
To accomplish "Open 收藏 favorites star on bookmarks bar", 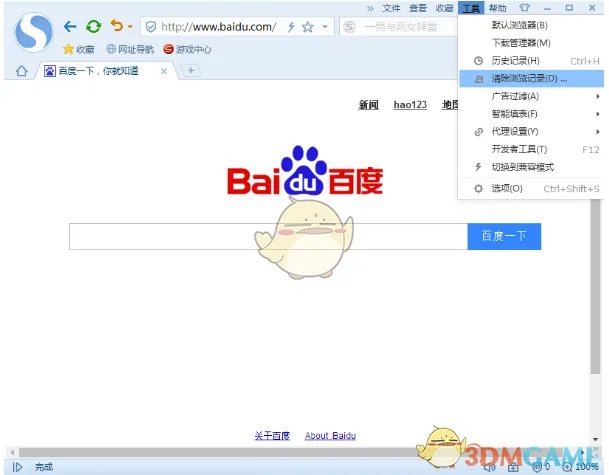I will point(78,49).
